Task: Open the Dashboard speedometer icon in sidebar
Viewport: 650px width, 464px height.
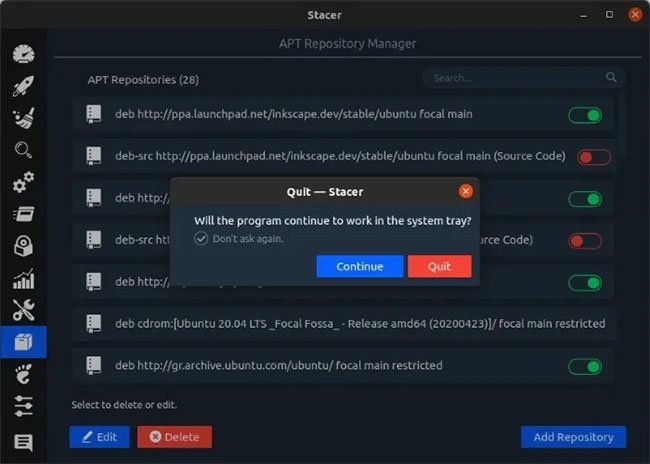Action: [x=24, y=54]
